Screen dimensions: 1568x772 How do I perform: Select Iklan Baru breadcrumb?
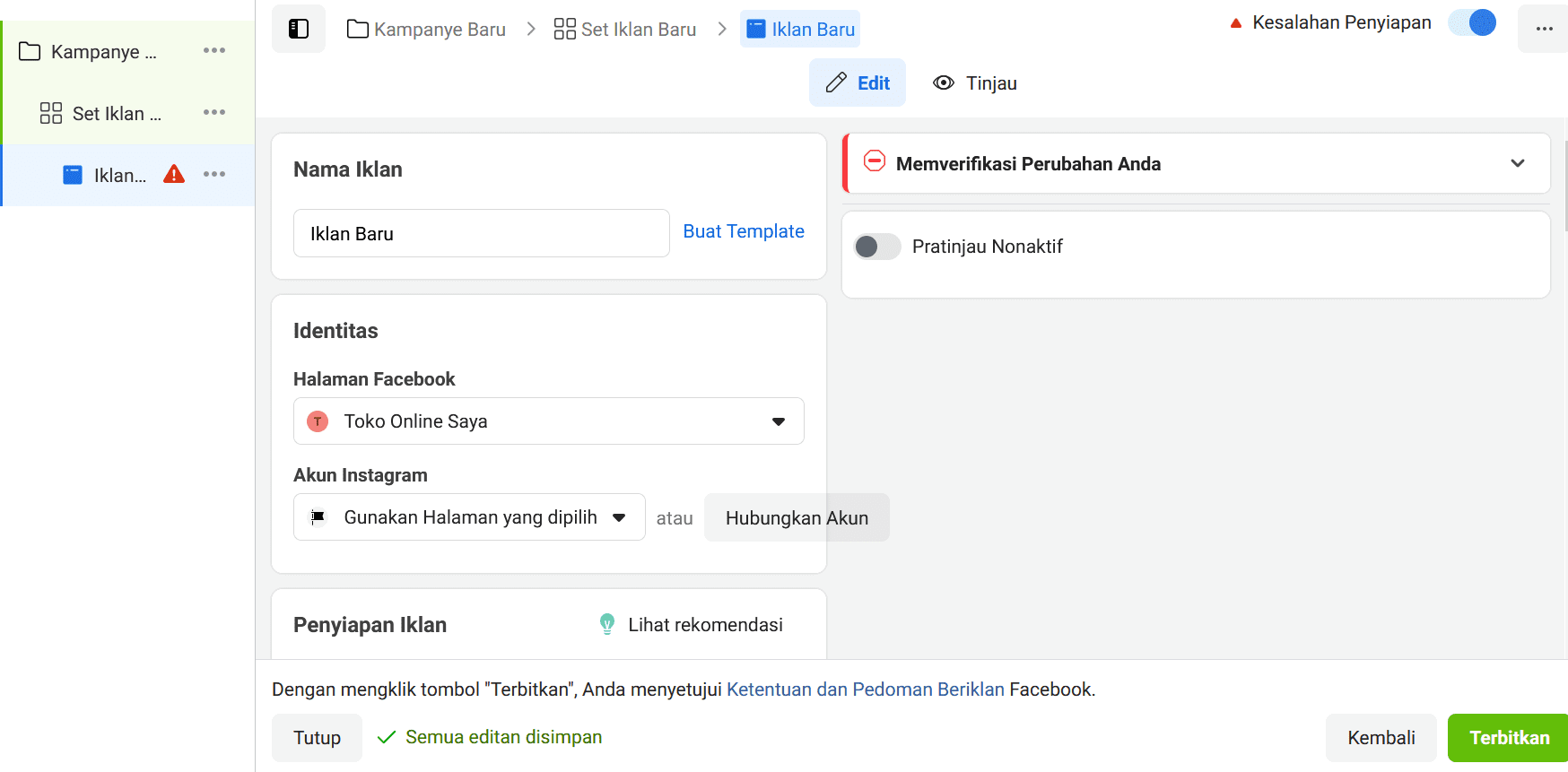point(800,30)
